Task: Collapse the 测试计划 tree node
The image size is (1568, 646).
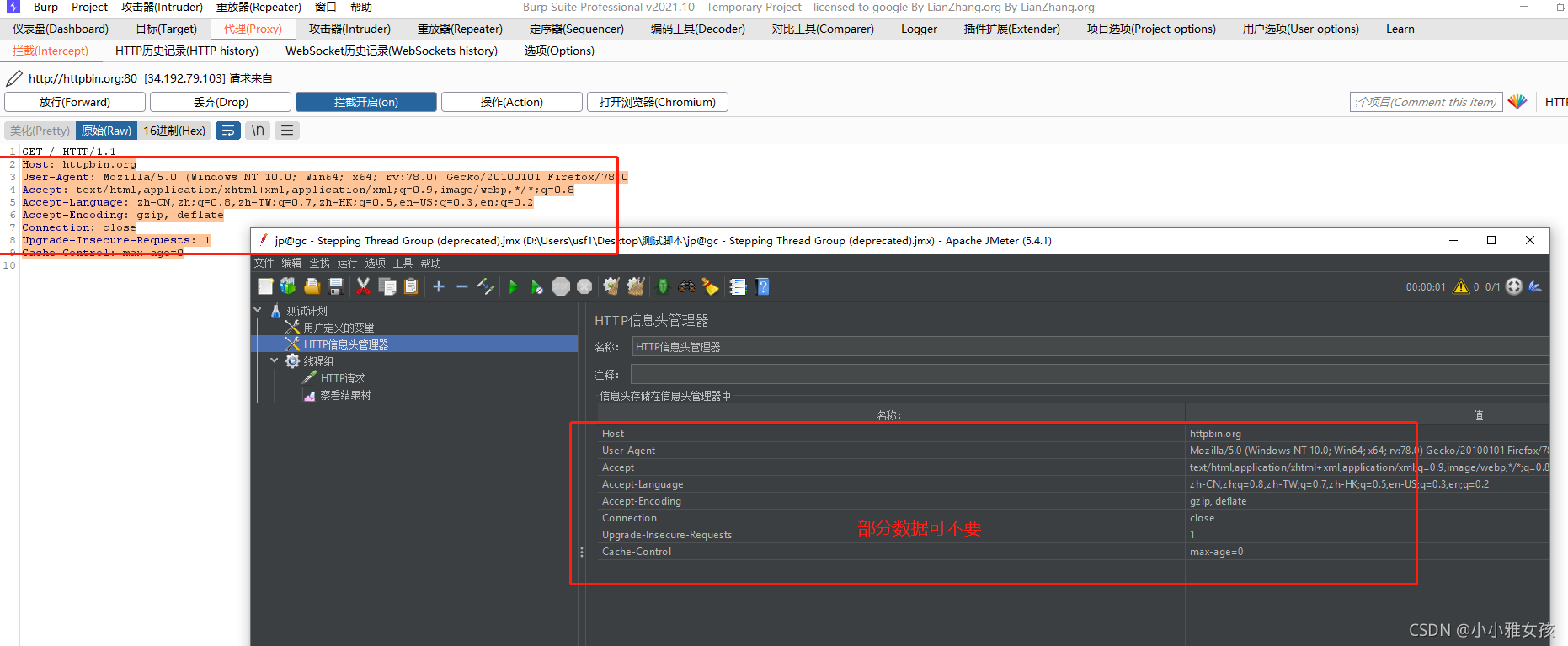Action: point(258,311)
